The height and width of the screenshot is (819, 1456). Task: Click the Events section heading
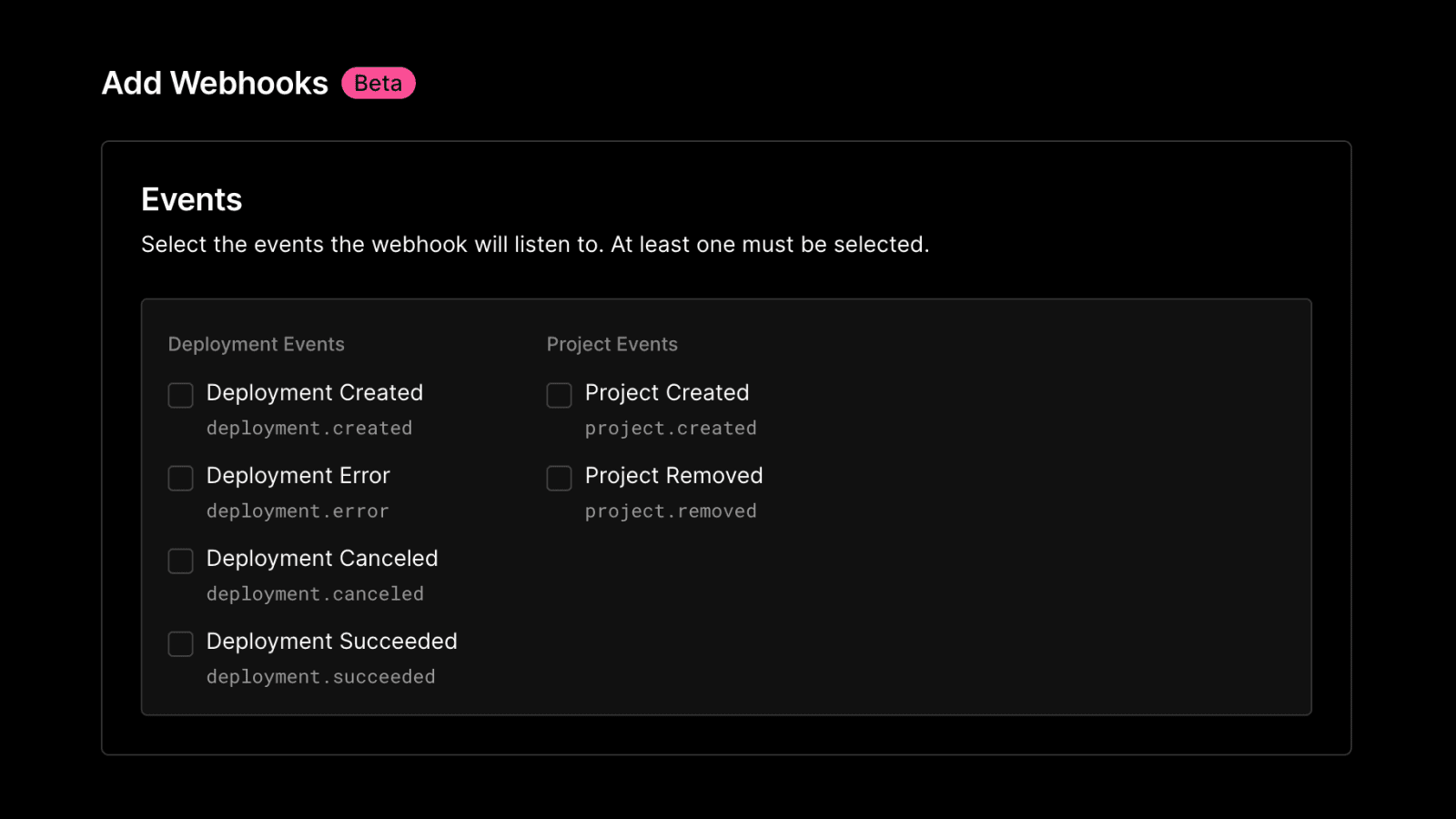pos(192,200)
